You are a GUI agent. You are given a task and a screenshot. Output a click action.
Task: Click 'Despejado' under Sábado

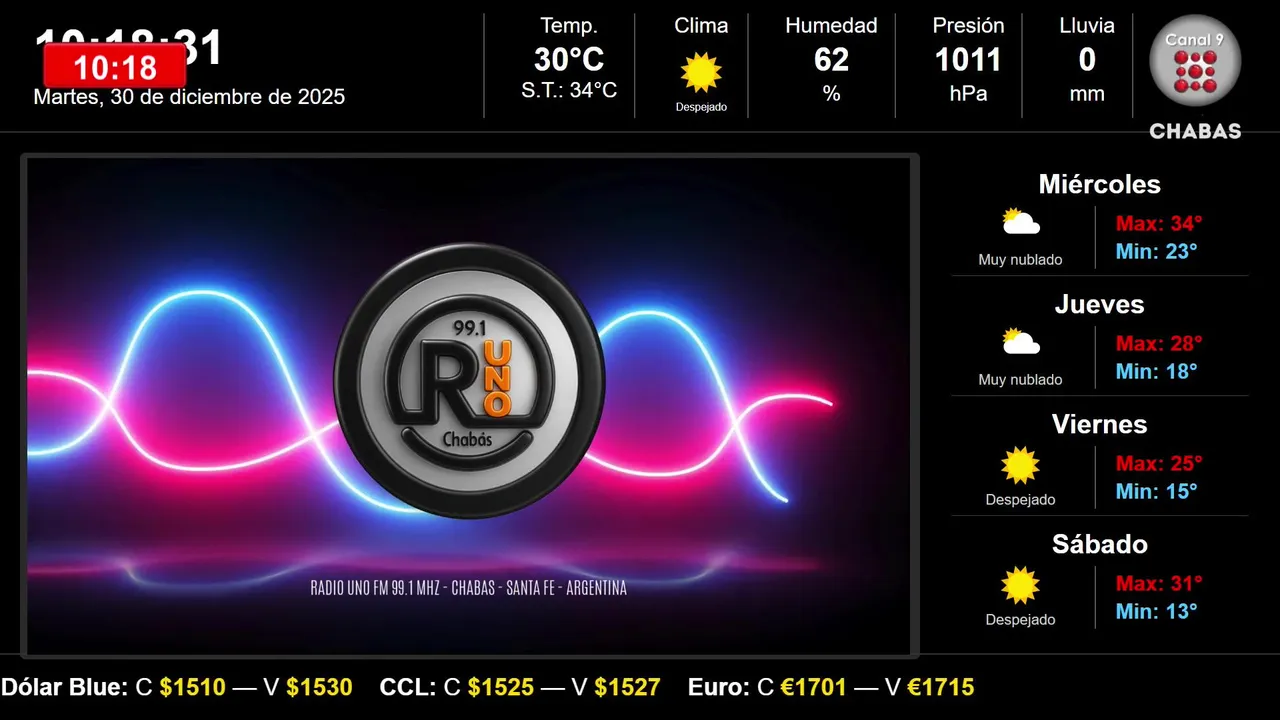pos(1020,620)
